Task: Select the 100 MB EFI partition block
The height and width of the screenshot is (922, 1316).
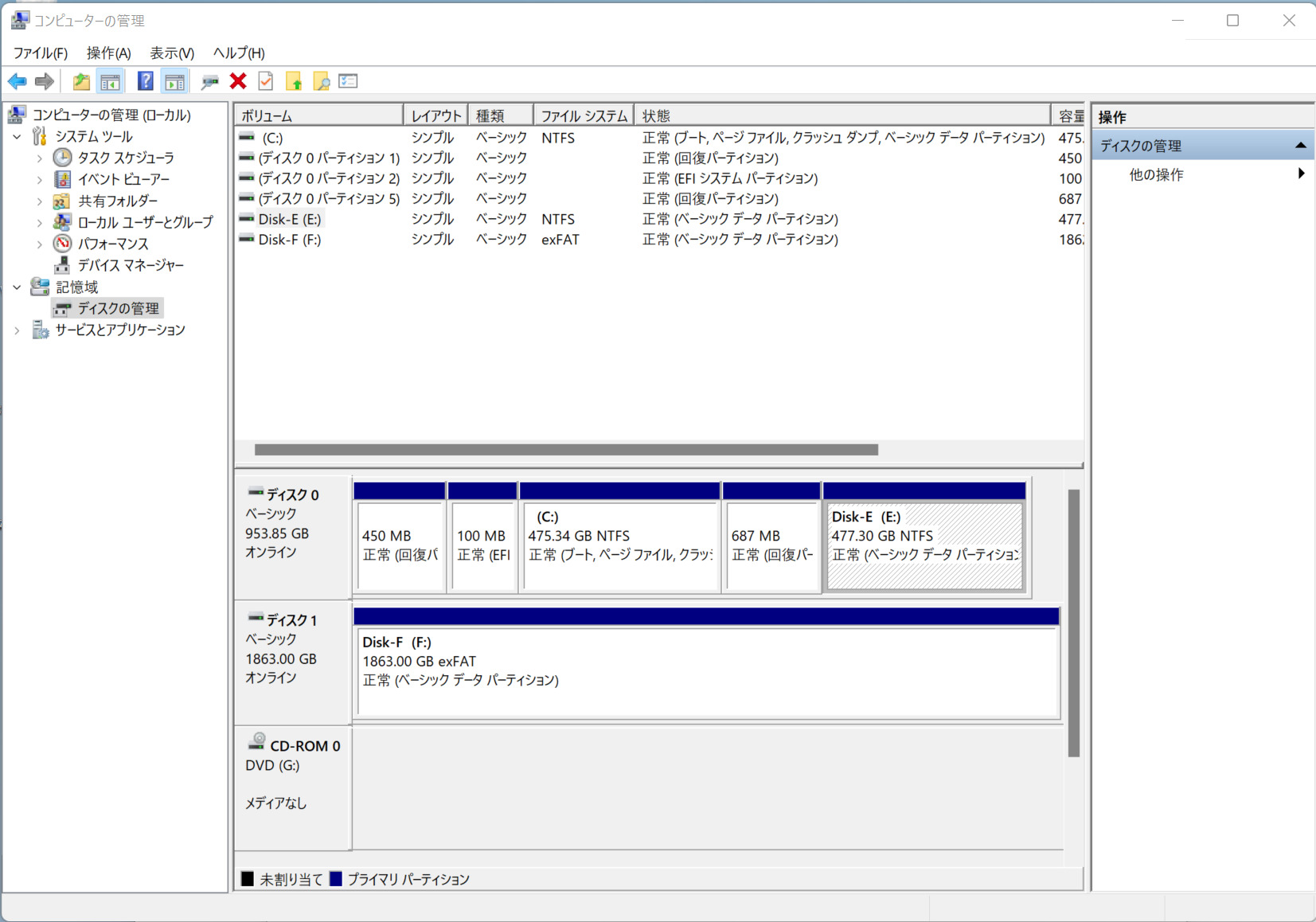Action: tap(482, 537)
